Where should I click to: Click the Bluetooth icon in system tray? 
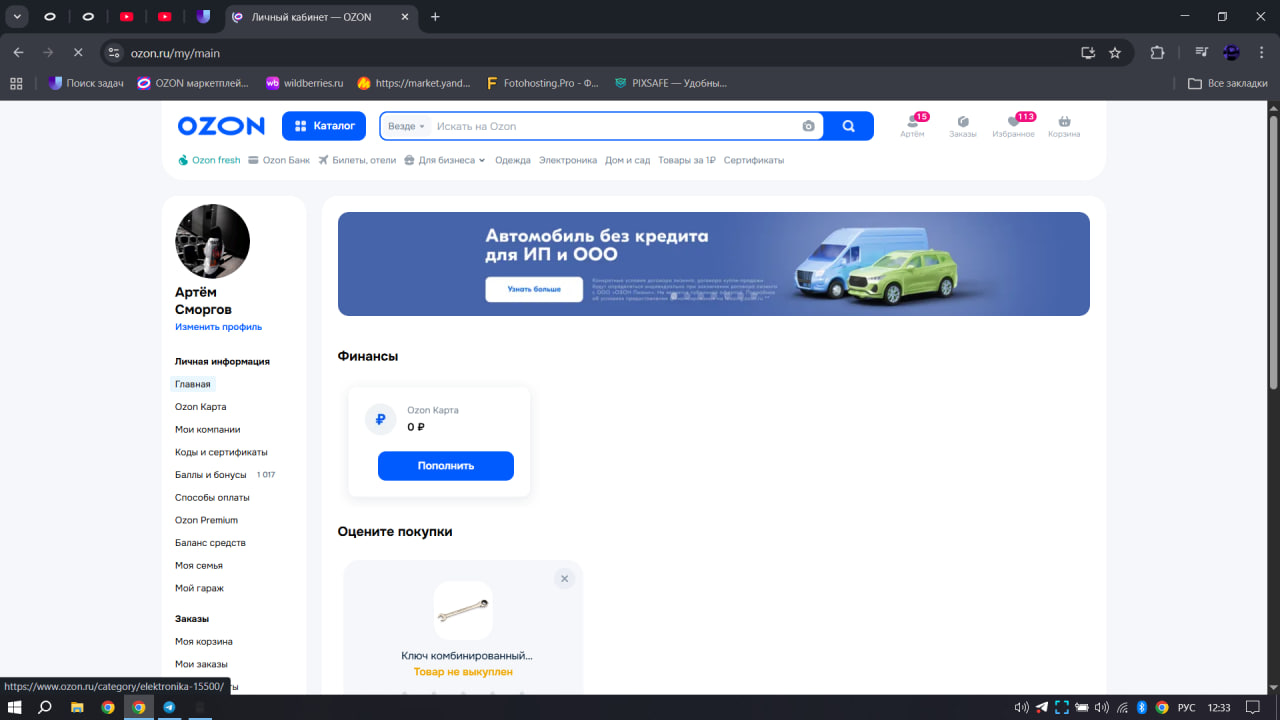point(1141,707)
